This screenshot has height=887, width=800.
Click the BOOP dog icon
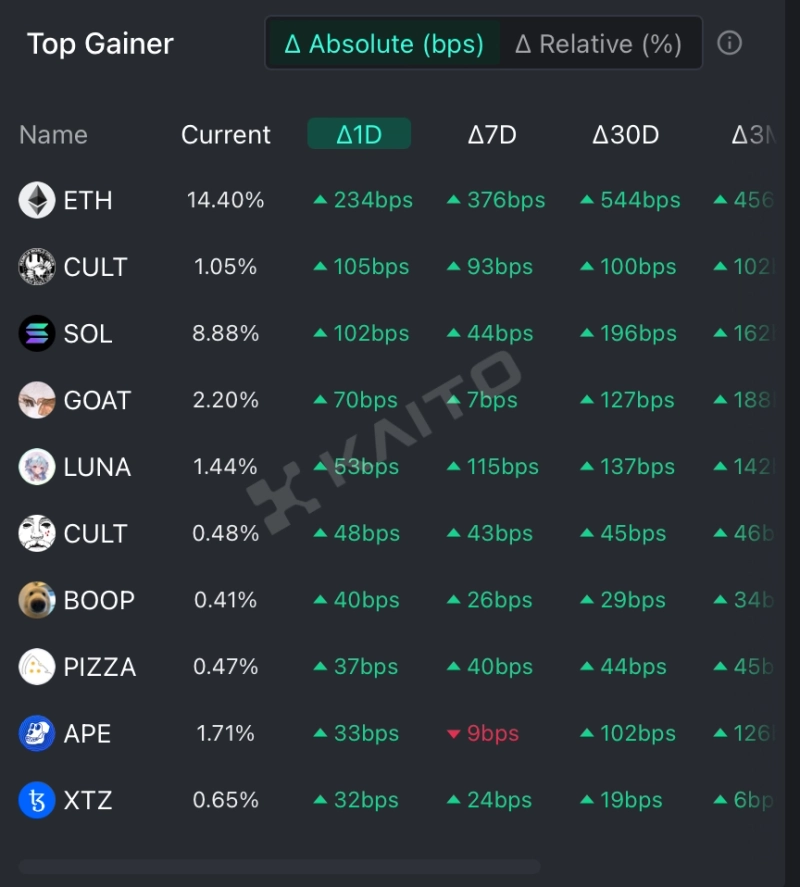click(37, 600)
